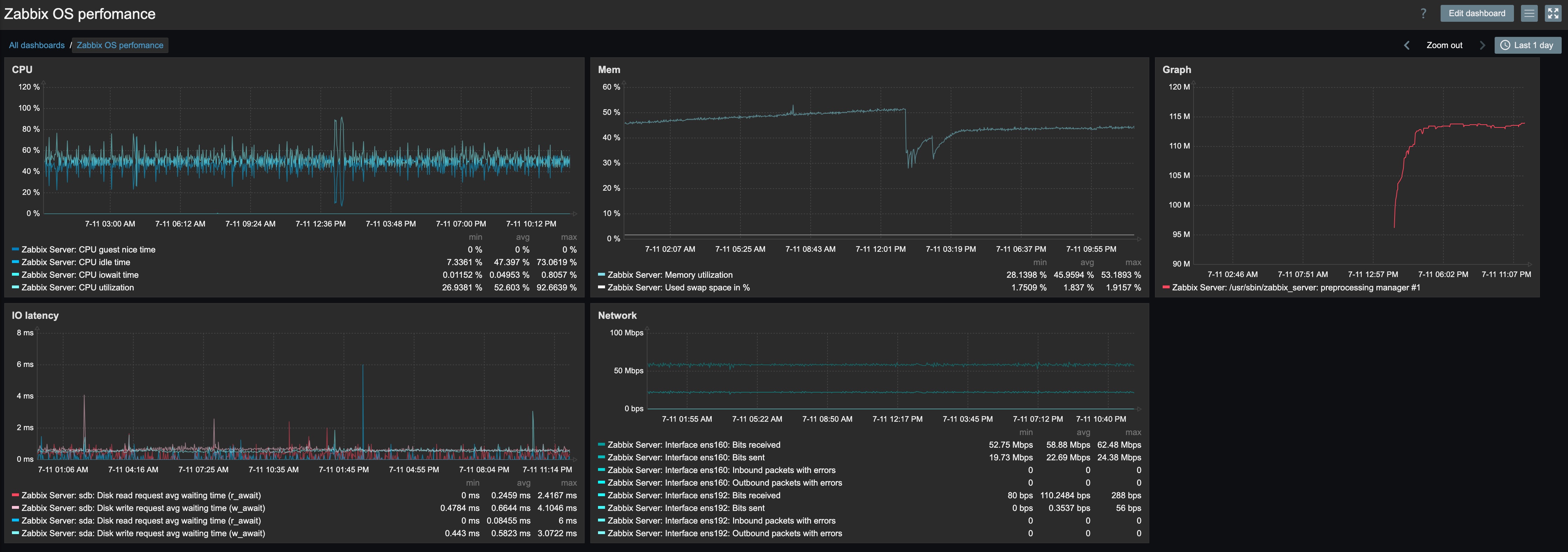Viewport: 1568px width, 552px height.
Task: Click Memory utilization max 53.1893 %
Action: point(1121,275)
